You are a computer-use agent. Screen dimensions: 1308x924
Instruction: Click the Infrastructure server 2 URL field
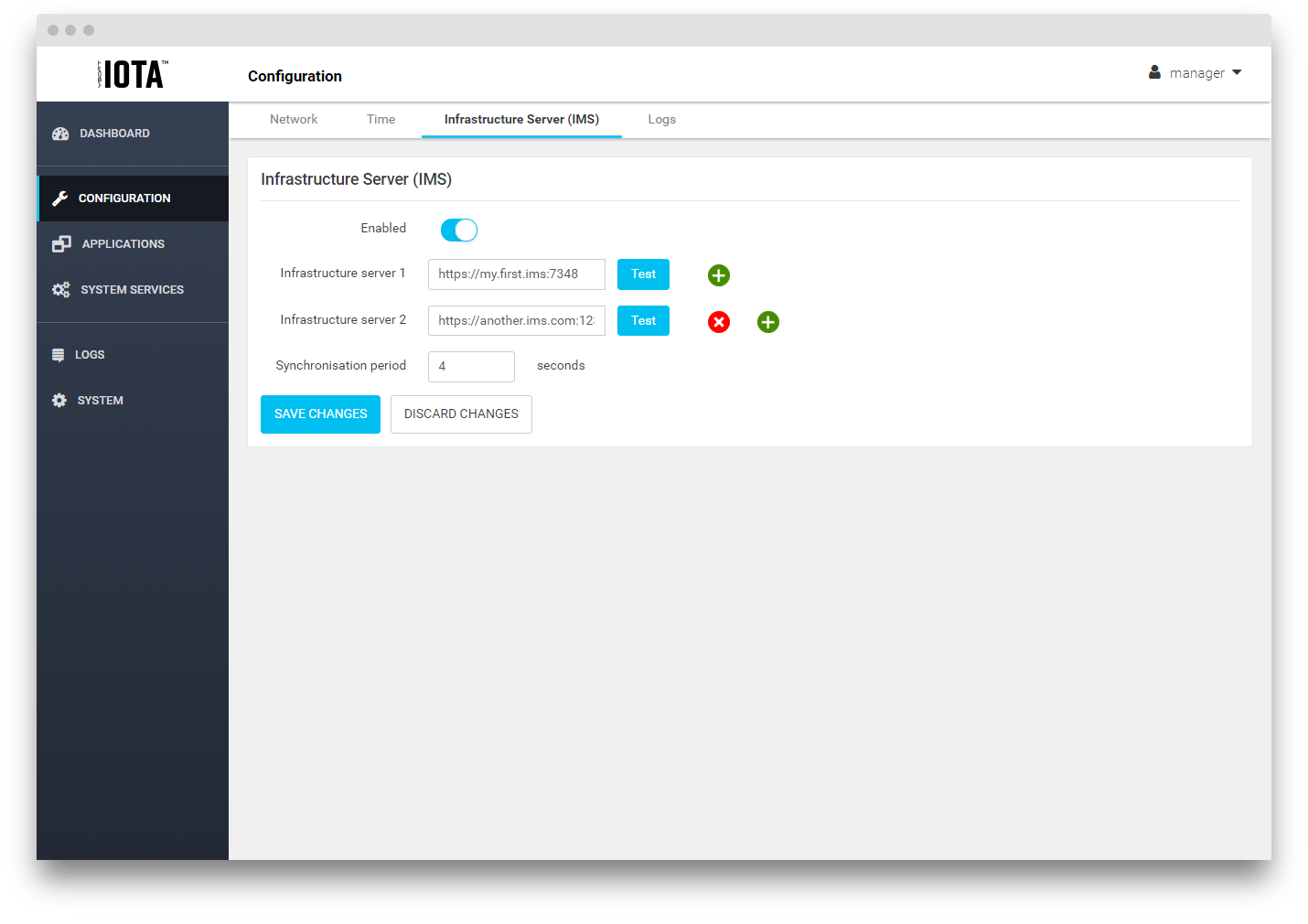[516, 321]
